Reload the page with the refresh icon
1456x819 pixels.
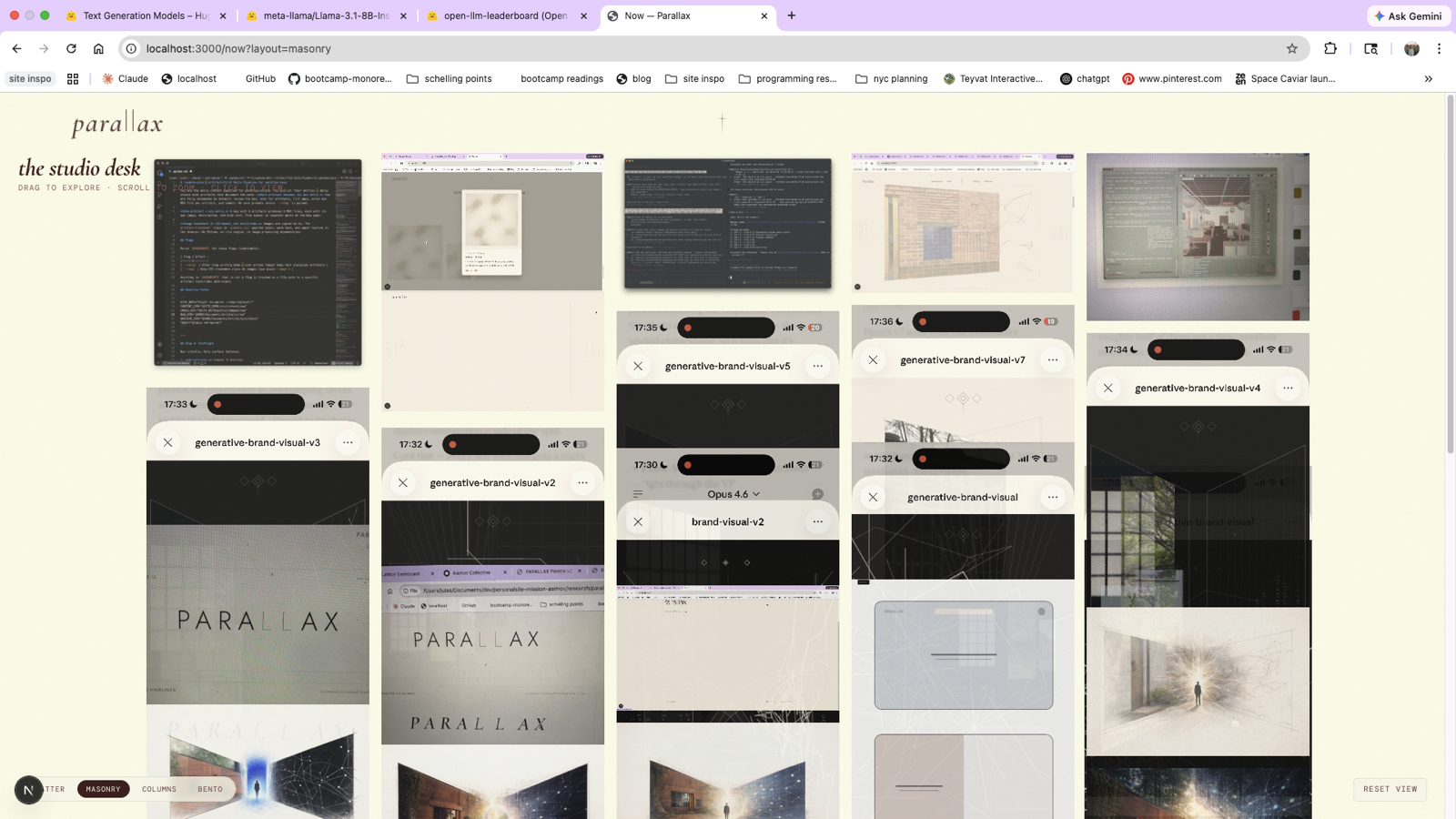pos(71,49)
